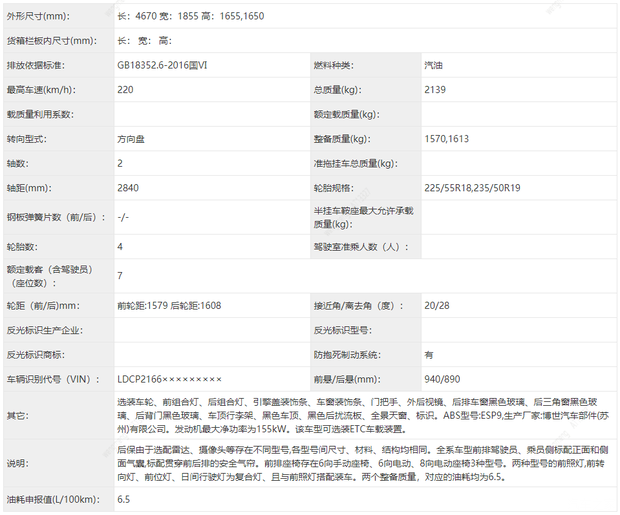Click the top speed value 220

(125, 89)
